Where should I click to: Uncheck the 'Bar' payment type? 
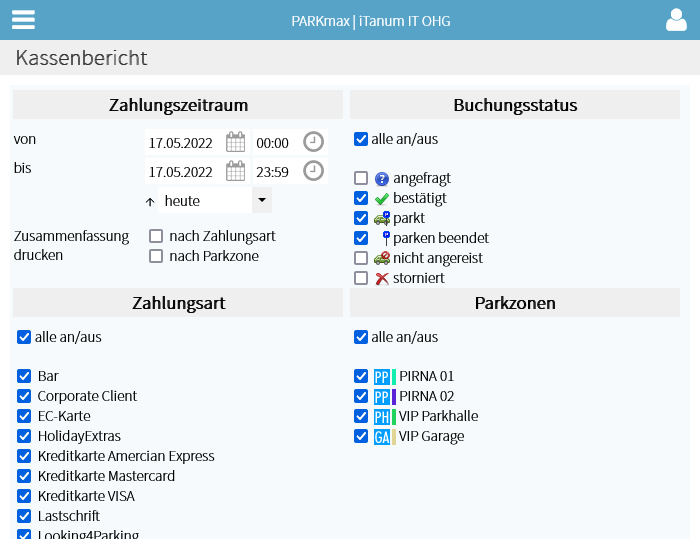click(x=24, y=376)
